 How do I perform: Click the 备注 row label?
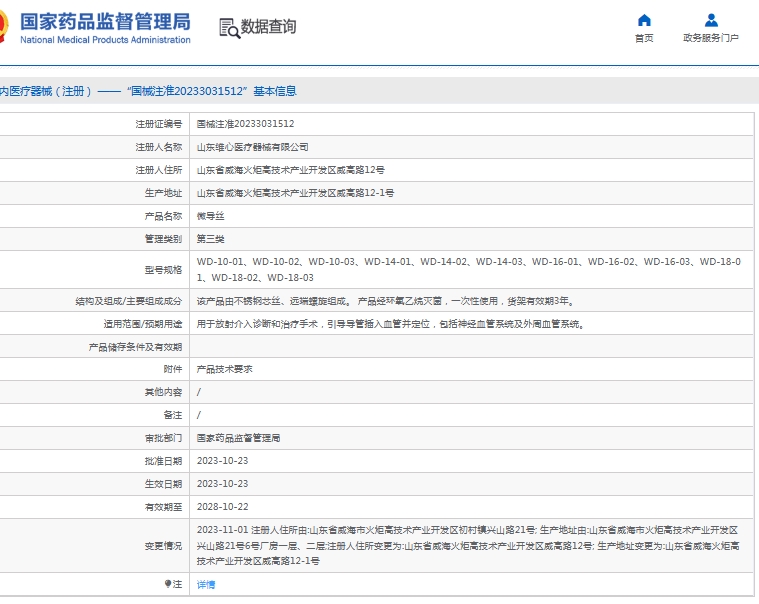pyautogui.click(x=173, y=415)
